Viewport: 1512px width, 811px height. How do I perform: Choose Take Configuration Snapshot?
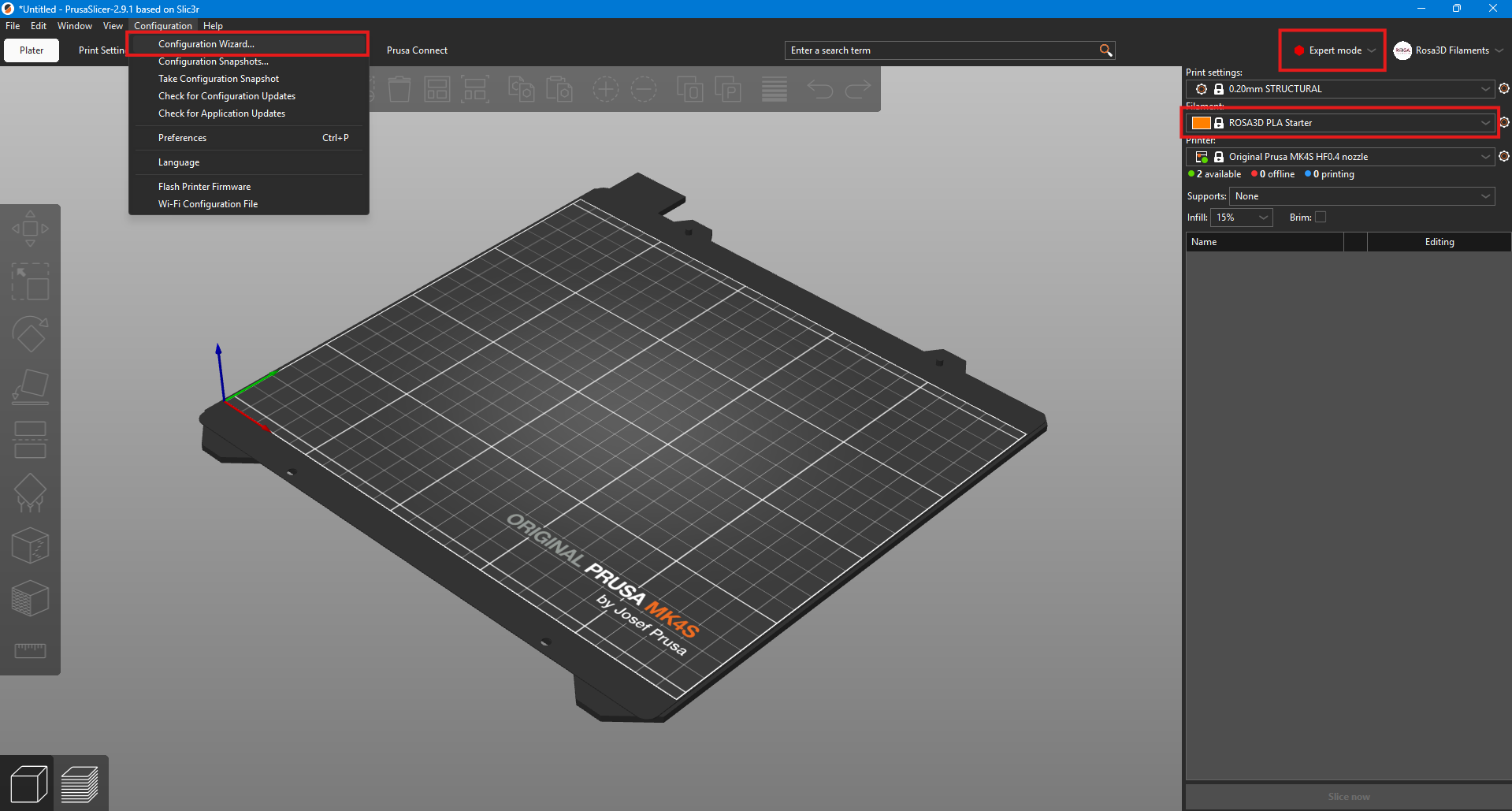tap(248, 79)
